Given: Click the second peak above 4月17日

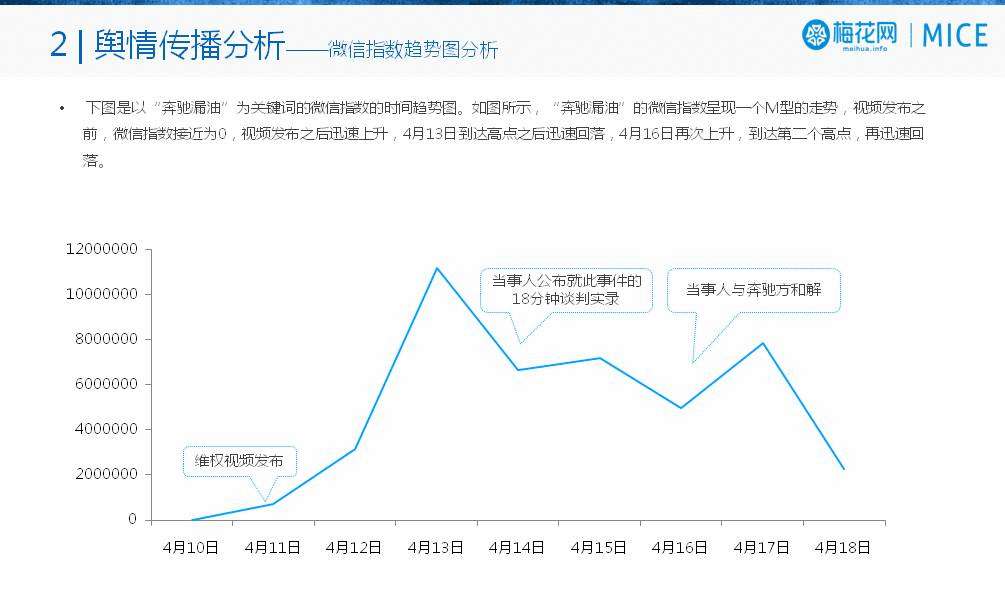Looking at the screenshot, I should point(763,343).
